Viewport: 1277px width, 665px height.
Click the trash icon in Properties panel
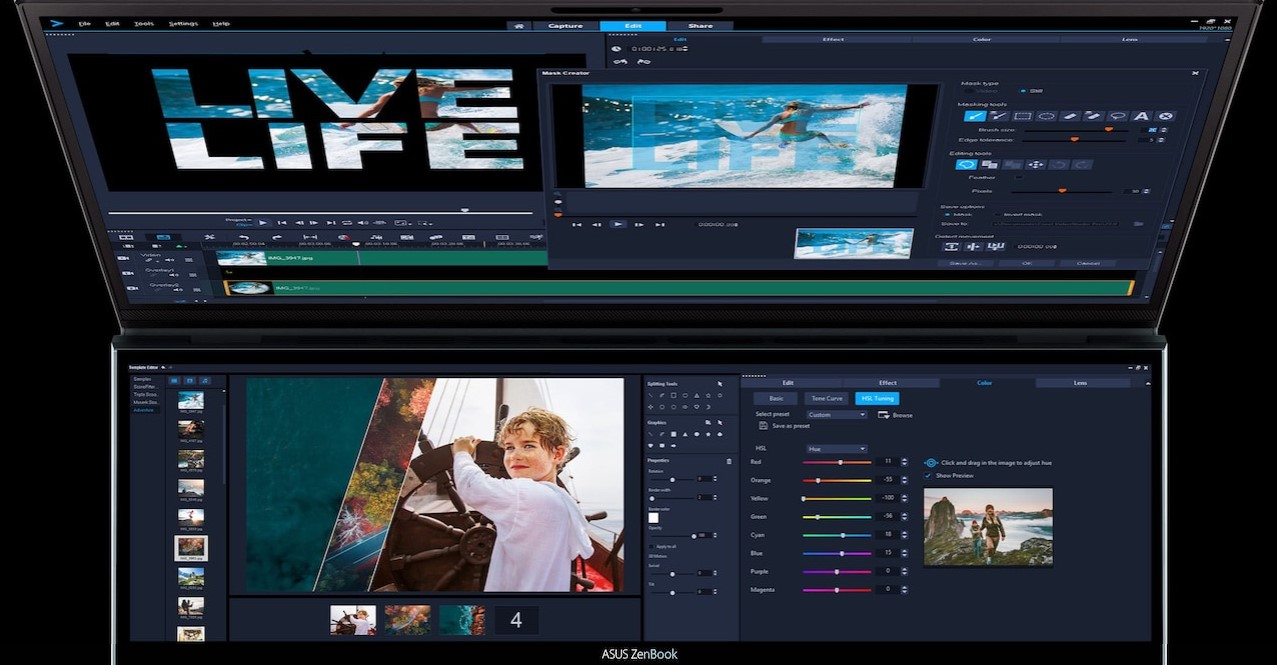pyautogui.click(x=729, y=461)
